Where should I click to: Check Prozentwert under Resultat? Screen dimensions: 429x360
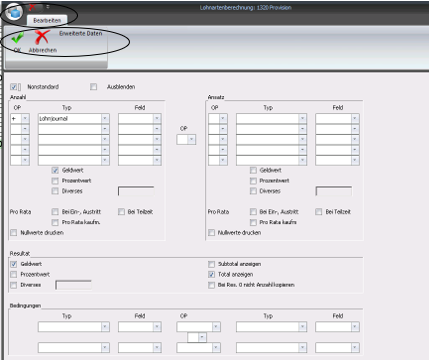[x=14, y=274]
